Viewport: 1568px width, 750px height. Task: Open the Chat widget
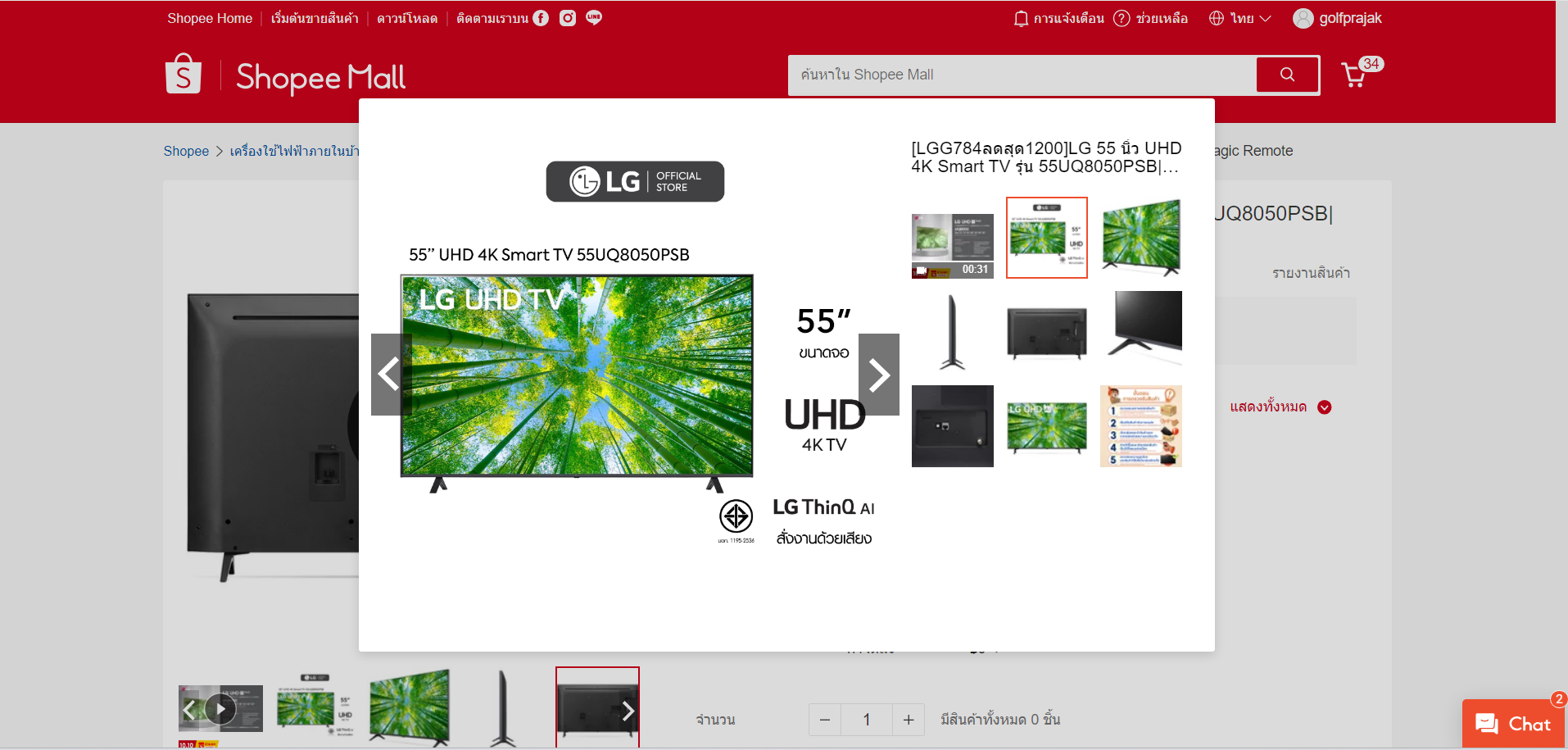coord(1514,724)
